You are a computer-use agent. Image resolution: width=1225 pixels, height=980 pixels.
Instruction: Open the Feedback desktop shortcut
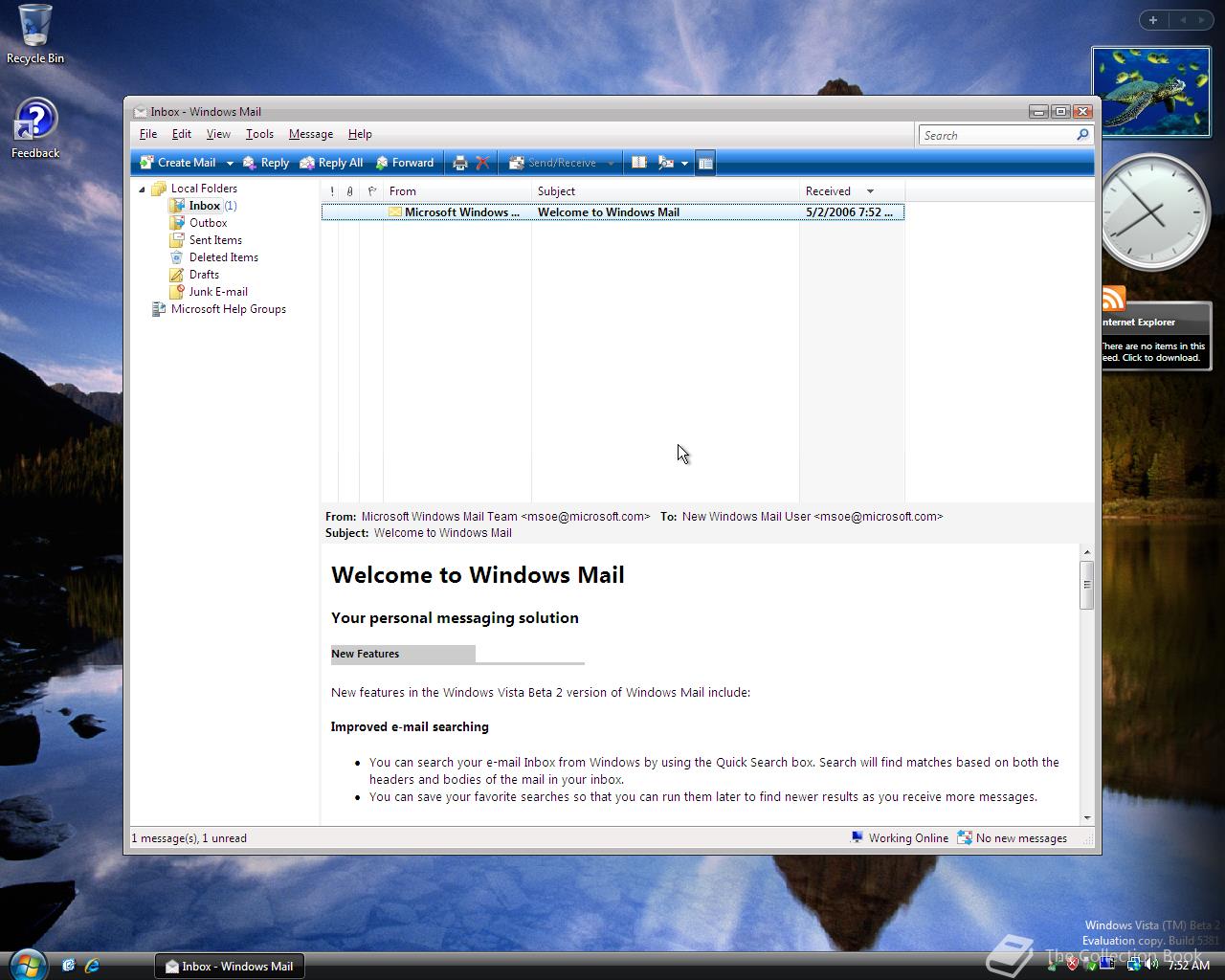[35, 128]
